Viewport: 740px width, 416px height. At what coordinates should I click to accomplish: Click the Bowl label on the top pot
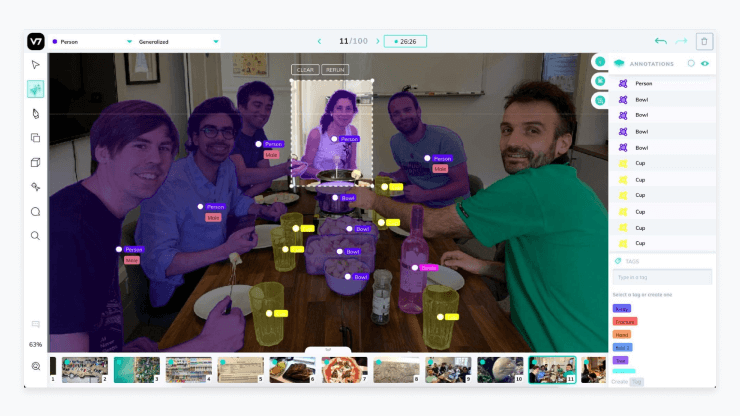[348, 198]
